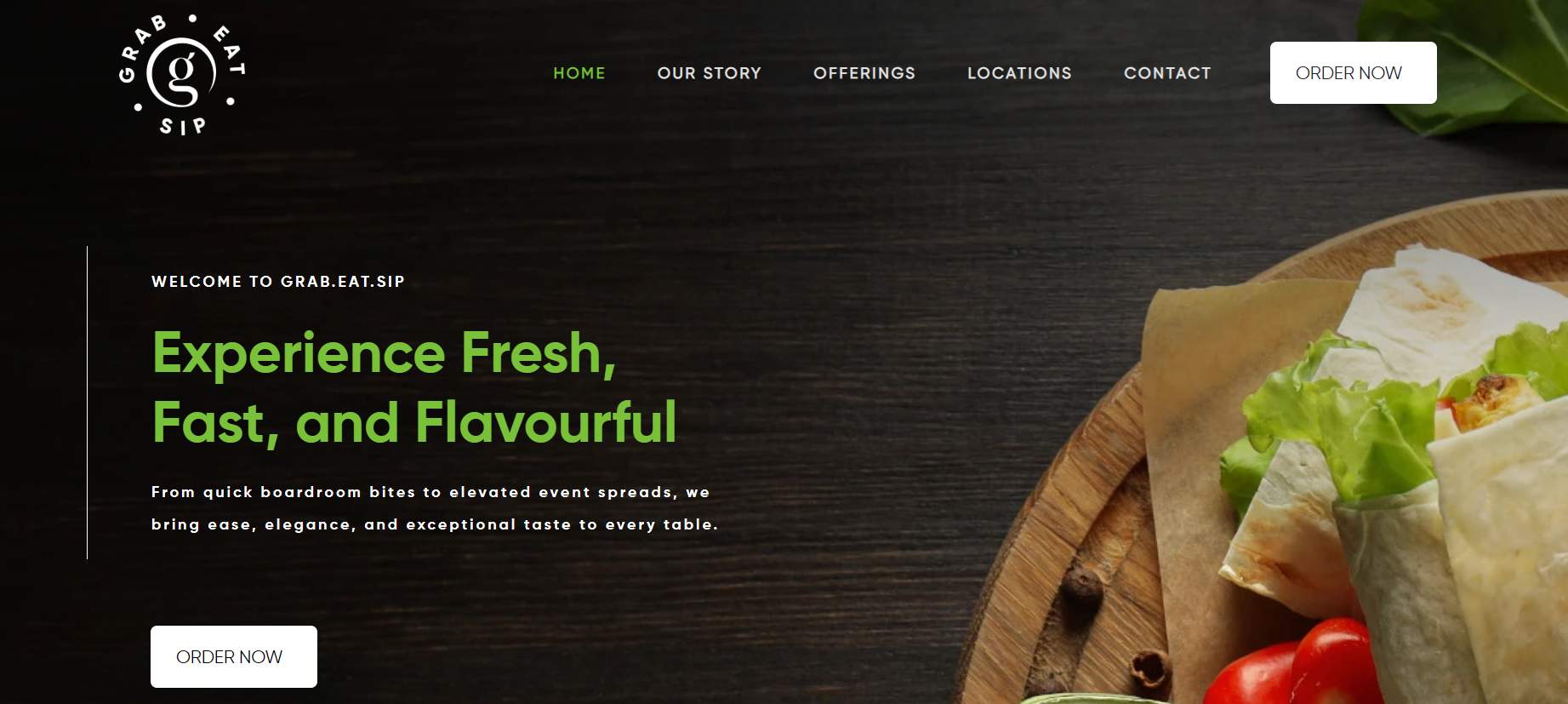Click the dark peppercorn on the wooden board

(x=1082, y=586)
